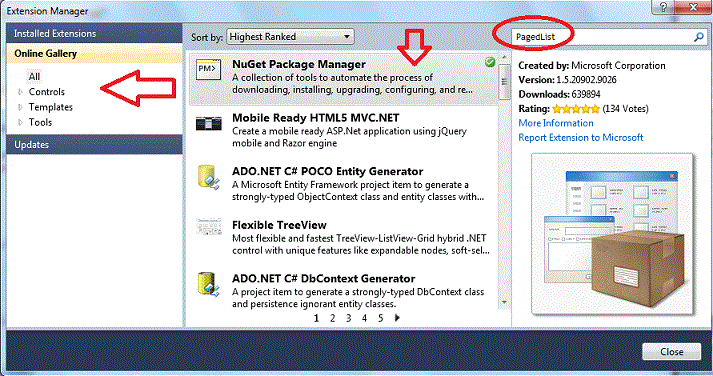Select the Controls tree item

click(46, 92)
